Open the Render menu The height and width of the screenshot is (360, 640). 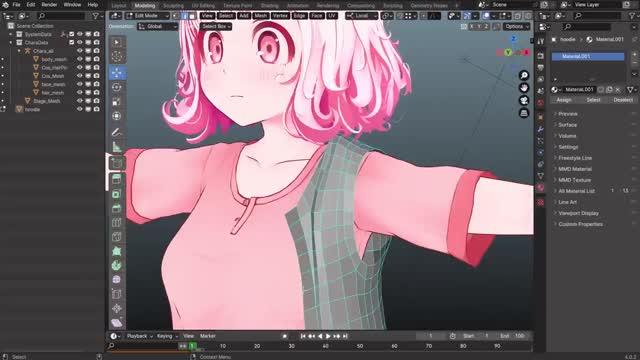(x=49, y=4)
